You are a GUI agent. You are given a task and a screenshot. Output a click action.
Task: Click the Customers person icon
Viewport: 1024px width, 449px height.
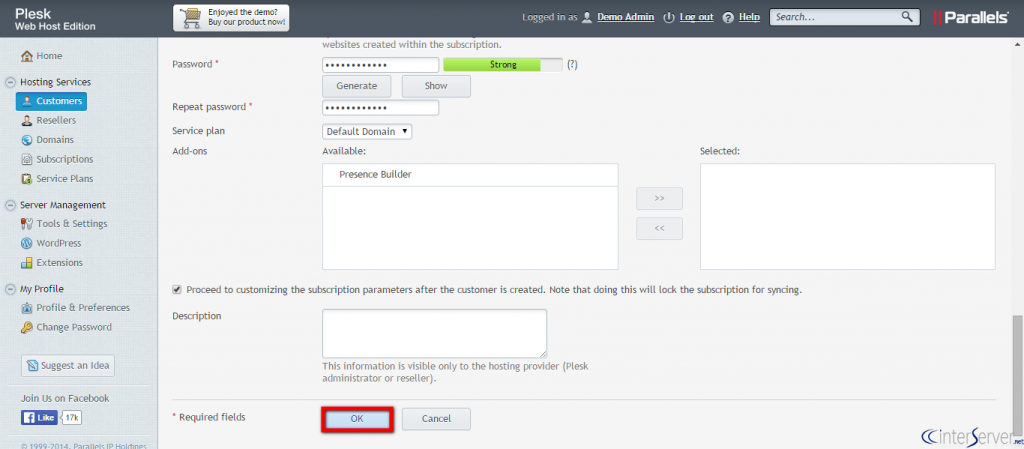(x=27, y=101)
